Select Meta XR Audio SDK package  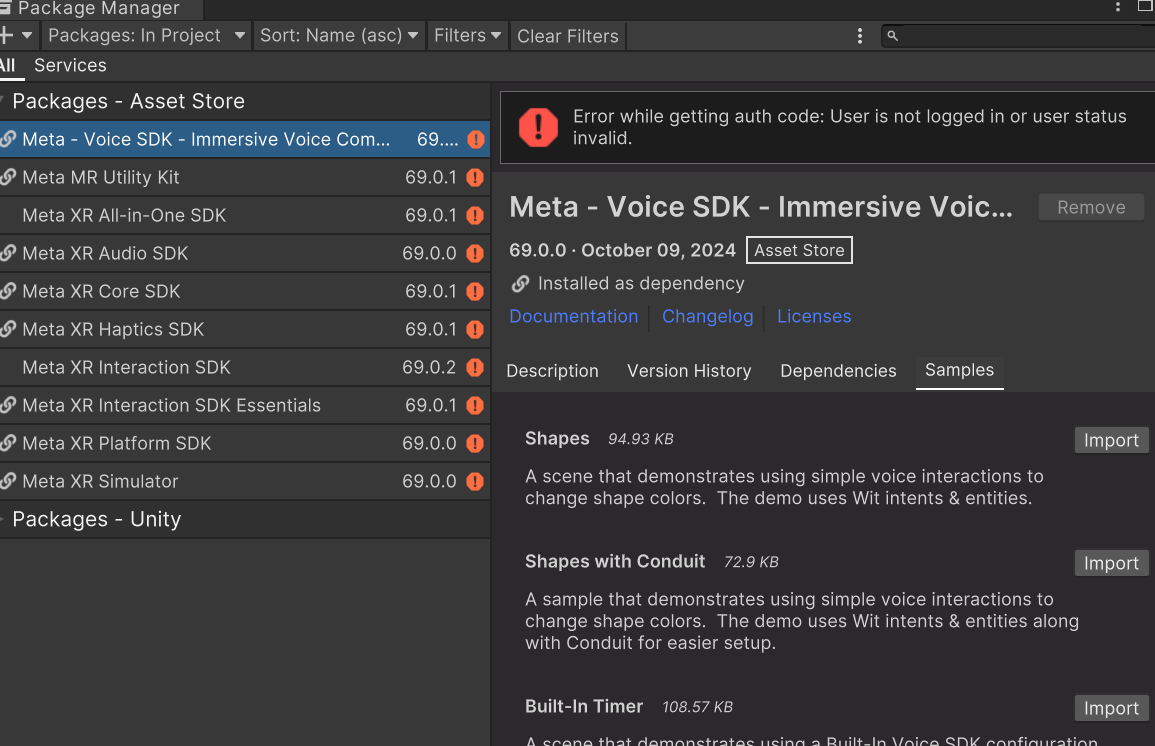coord(245,253)
